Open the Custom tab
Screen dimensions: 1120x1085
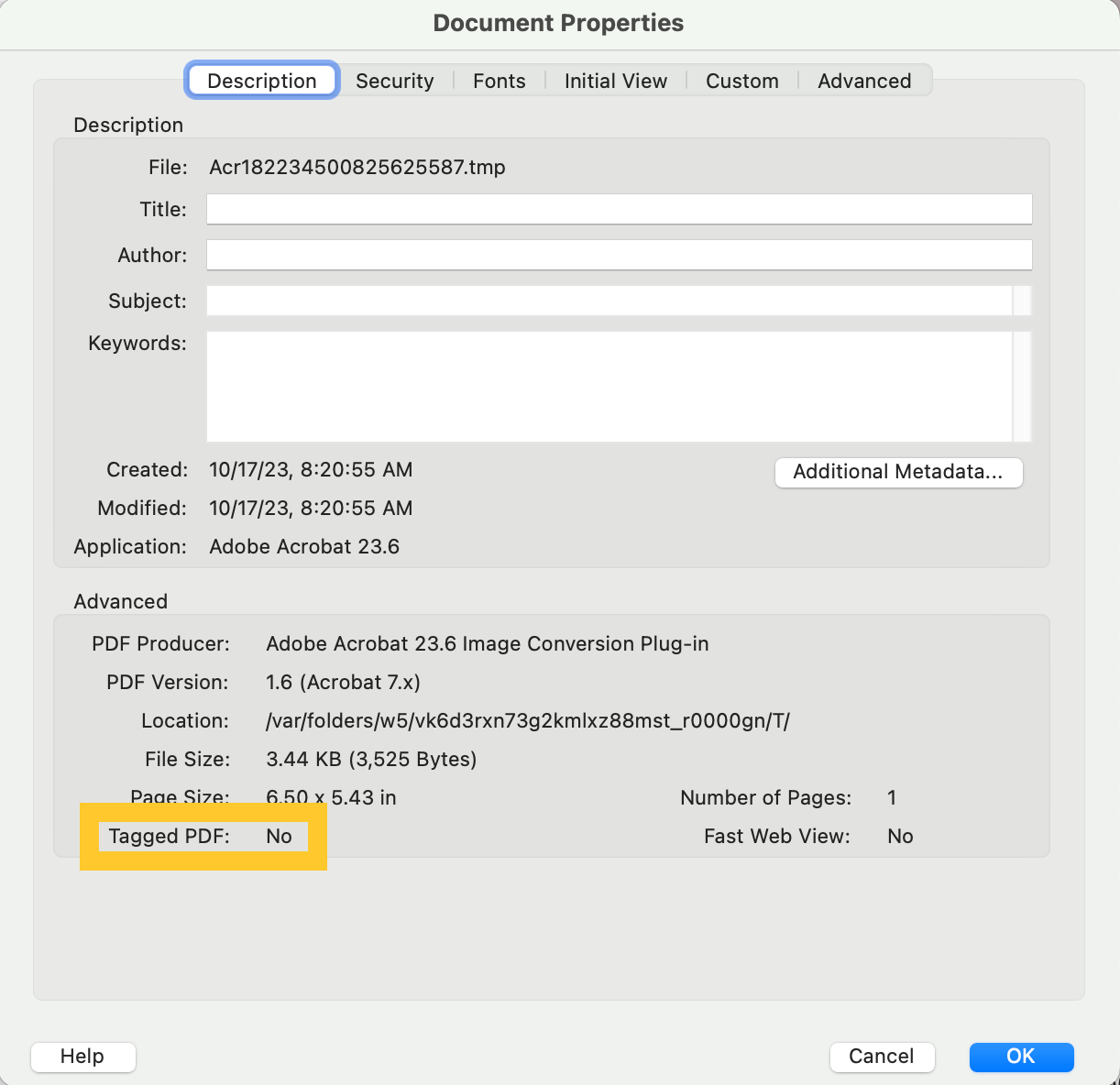[741, 81]
